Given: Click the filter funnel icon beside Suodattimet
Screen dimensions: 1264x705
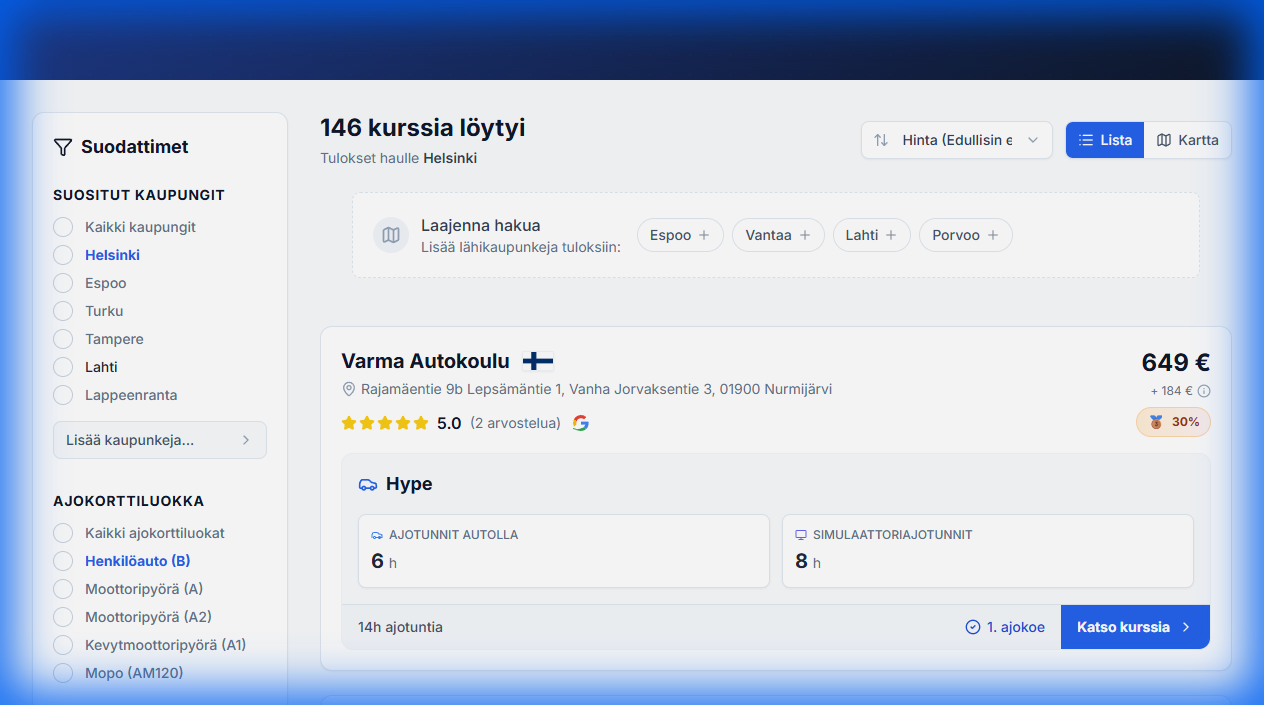Looking at the screenshot, I should tap(64, 146).
